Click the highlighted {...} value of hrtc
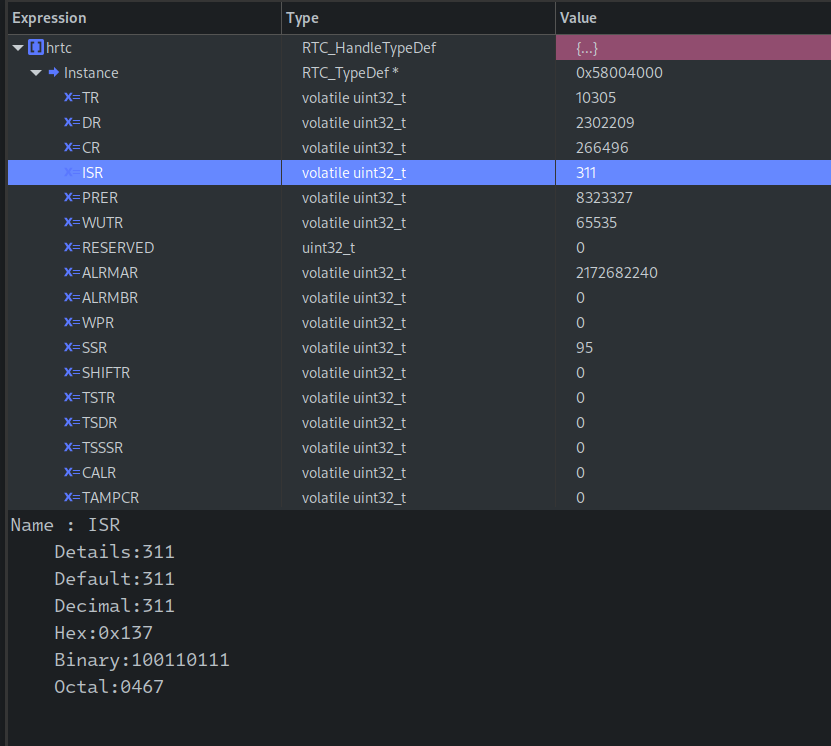This screenshot has height=746, width=831. [585, 47]
